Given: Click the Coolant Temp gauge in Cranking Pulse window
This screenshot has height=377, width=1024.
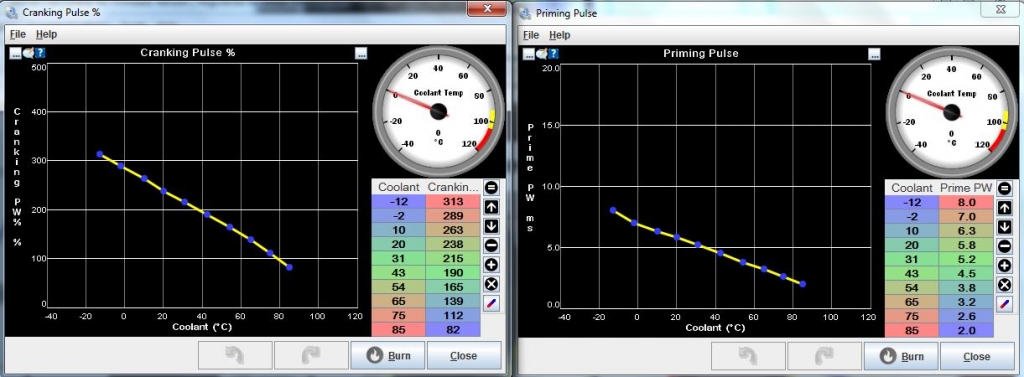Looking at the screenshot, I should [438, 111].
